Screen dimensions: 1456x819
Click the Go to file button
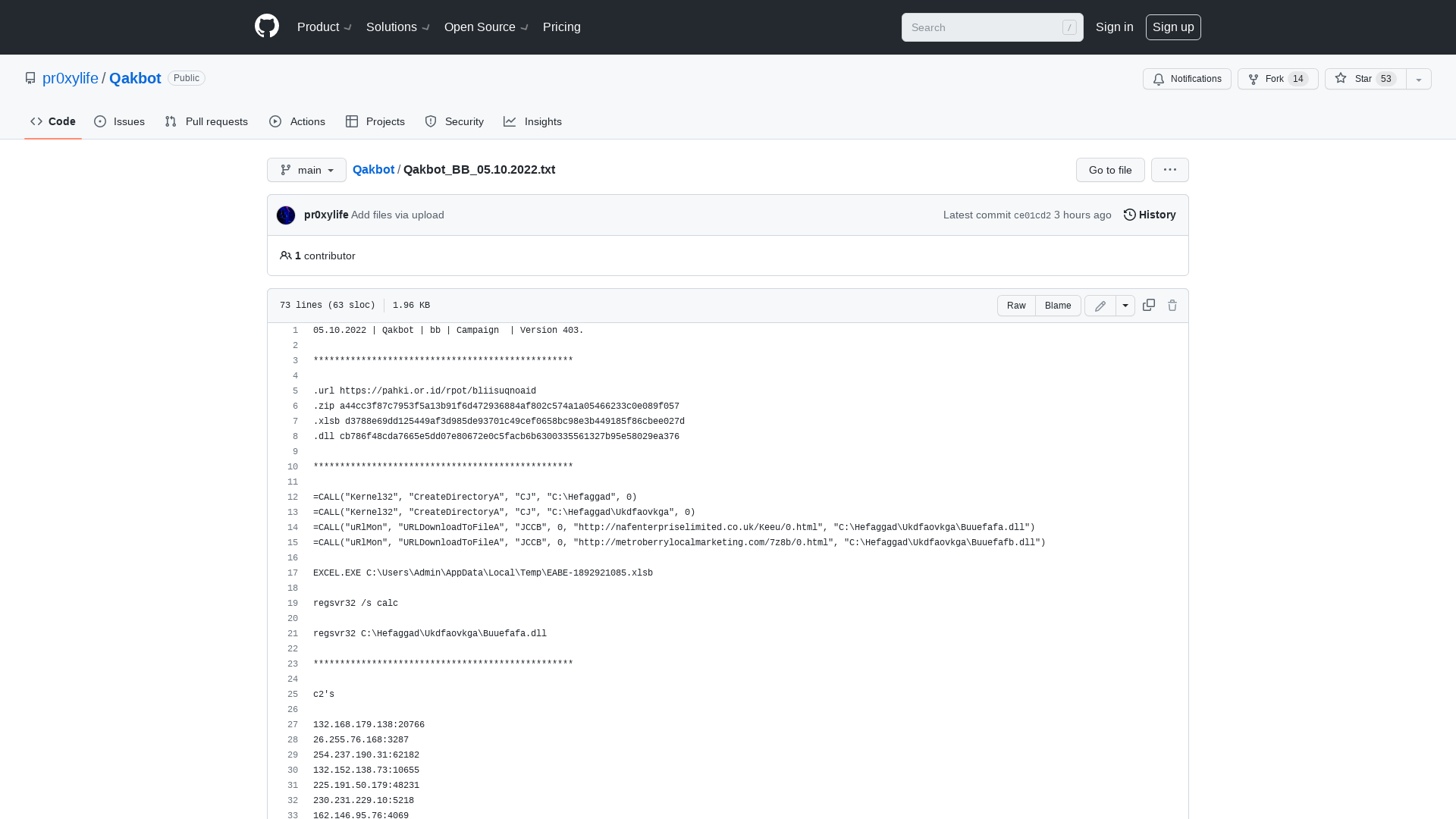1109,170
